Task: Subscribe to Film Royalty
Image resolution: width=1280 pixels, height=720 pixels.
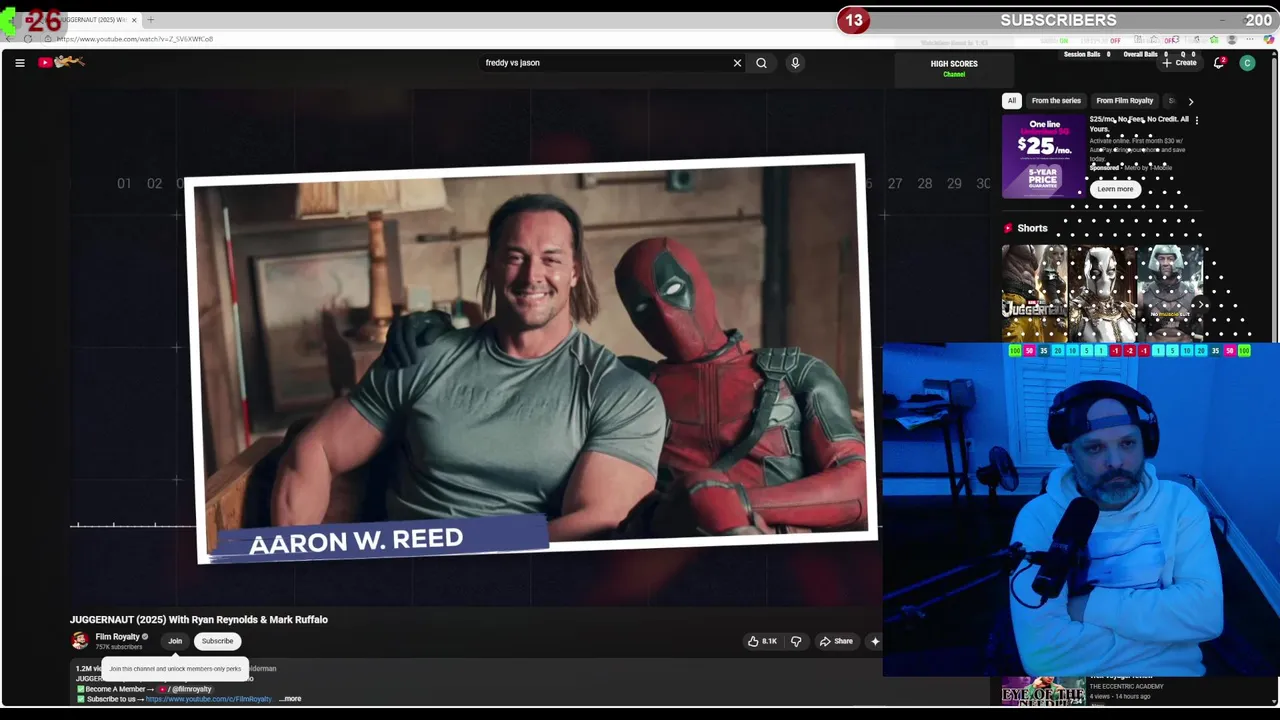Action: [x=217, y=641]
